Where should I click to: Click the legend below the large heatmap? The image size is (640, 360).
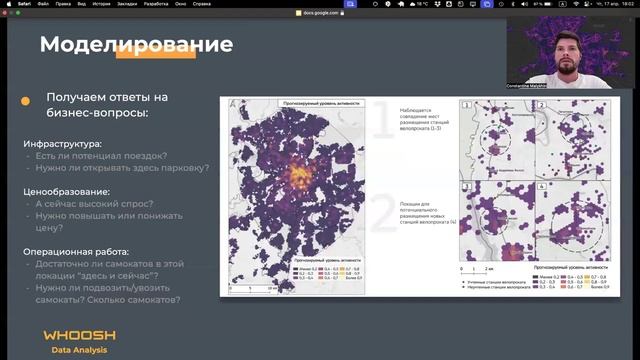(x=327, y=270)
